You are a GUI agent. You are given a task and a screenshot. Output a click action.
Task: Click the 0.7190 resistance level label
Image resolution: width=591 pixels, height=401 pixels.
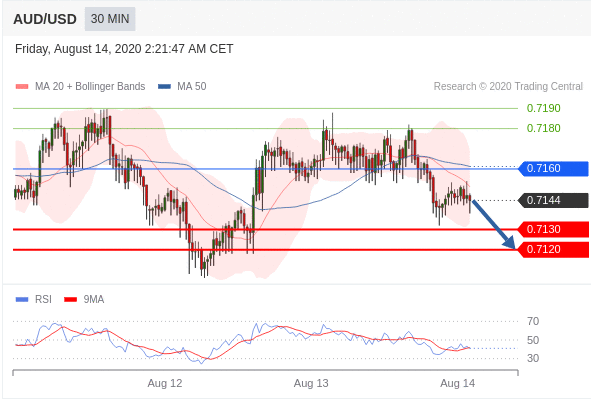tap(544, 109)
